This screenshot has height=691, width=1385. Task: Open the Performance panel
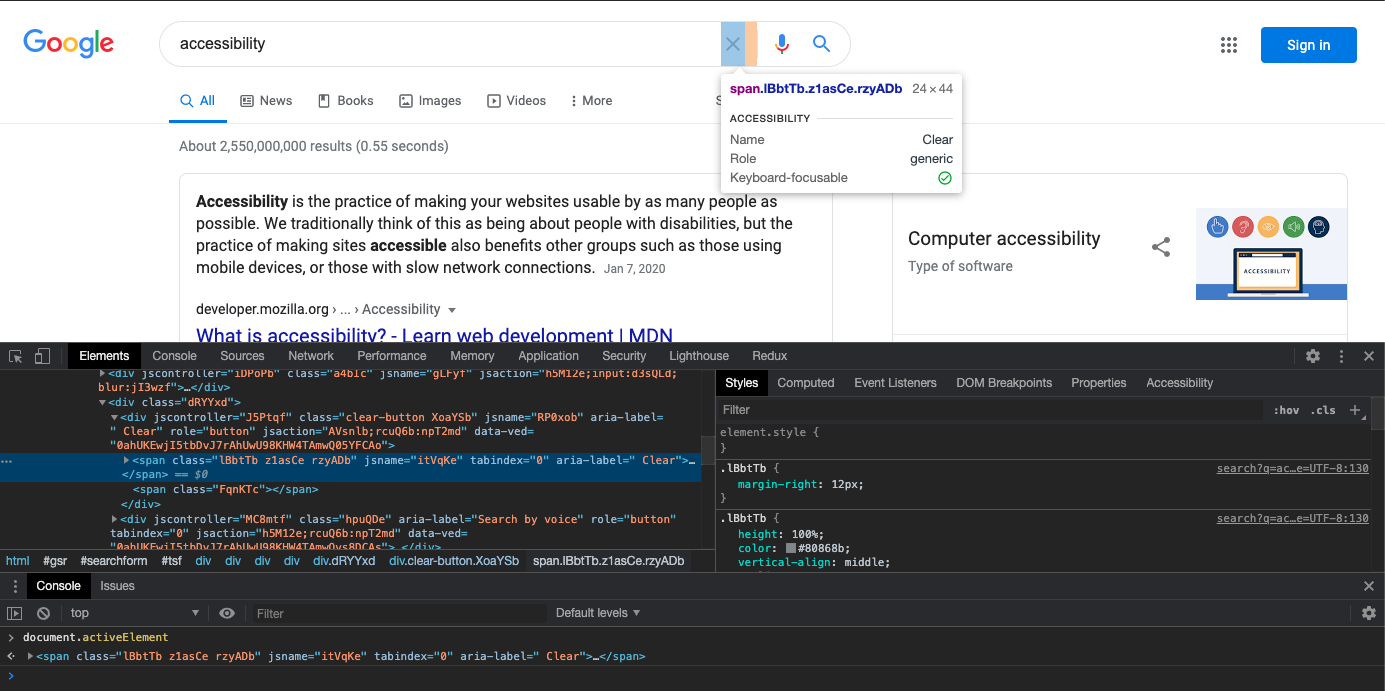coord(392,356)
